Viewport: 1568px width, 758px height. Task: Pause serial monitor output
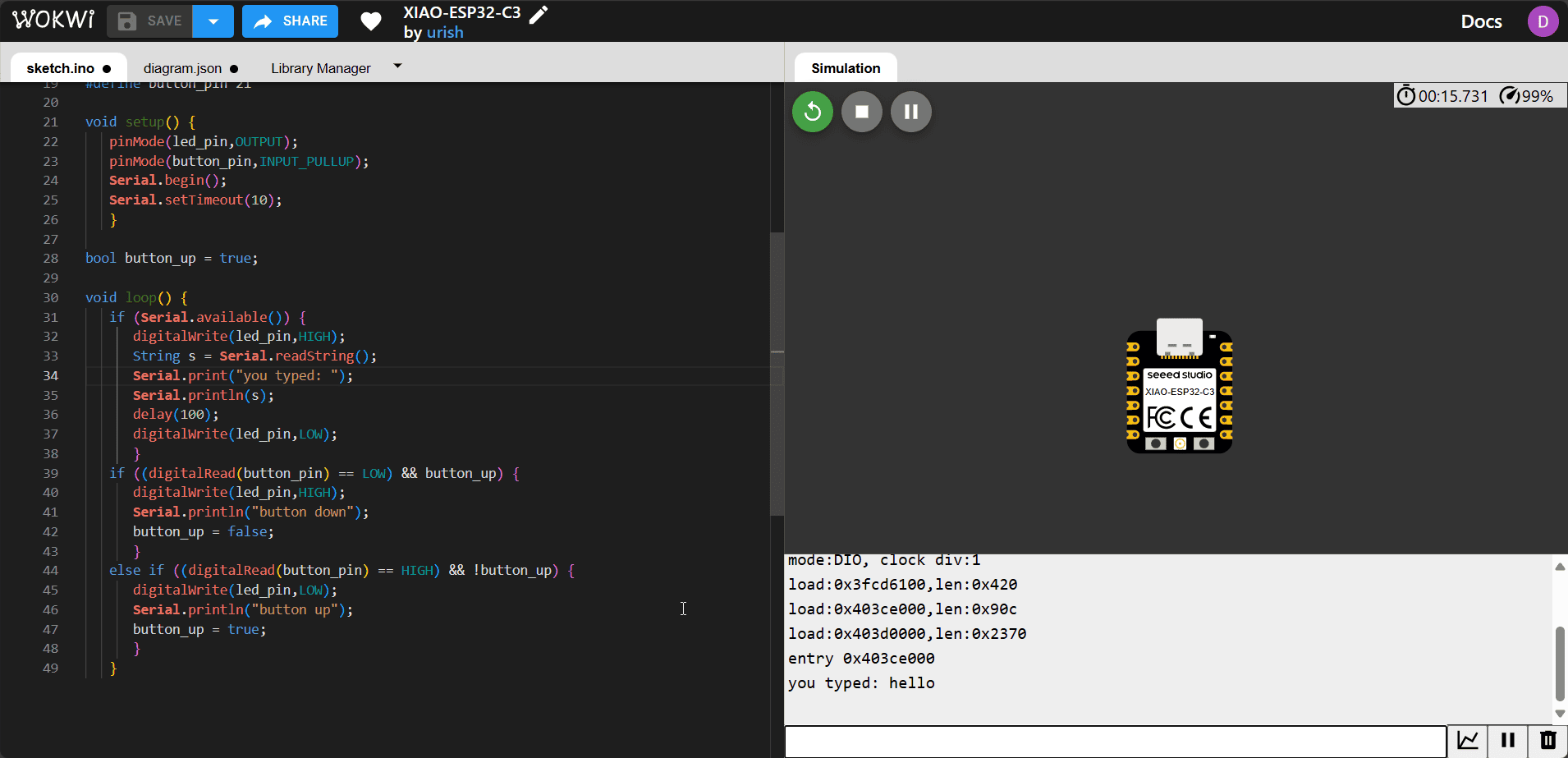[1508, 741]
